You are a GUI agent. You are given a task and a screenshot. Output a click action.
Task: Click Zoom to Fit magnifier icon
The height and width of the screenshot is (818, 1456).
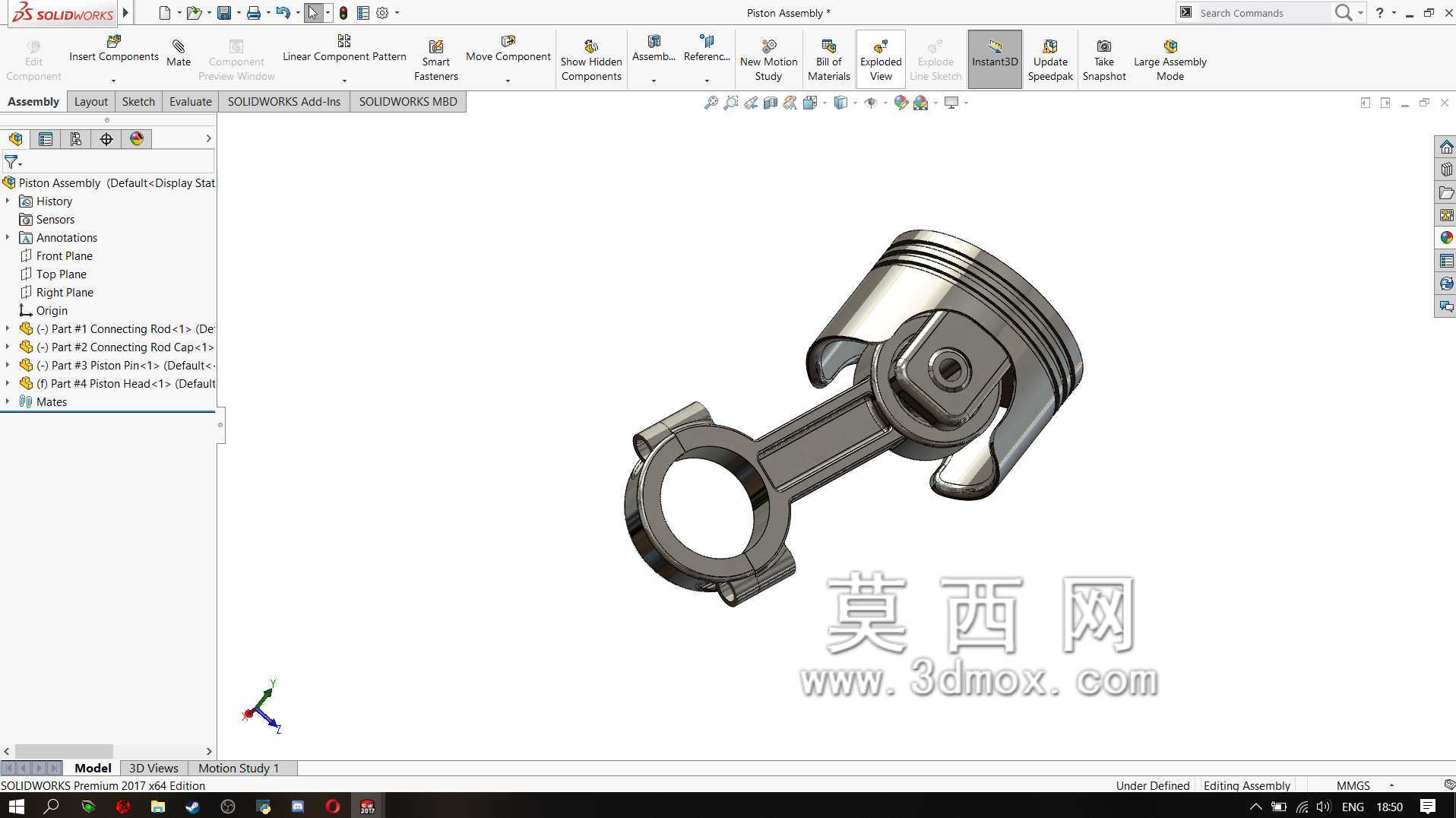pyautogui.click(x=711, y=103)
